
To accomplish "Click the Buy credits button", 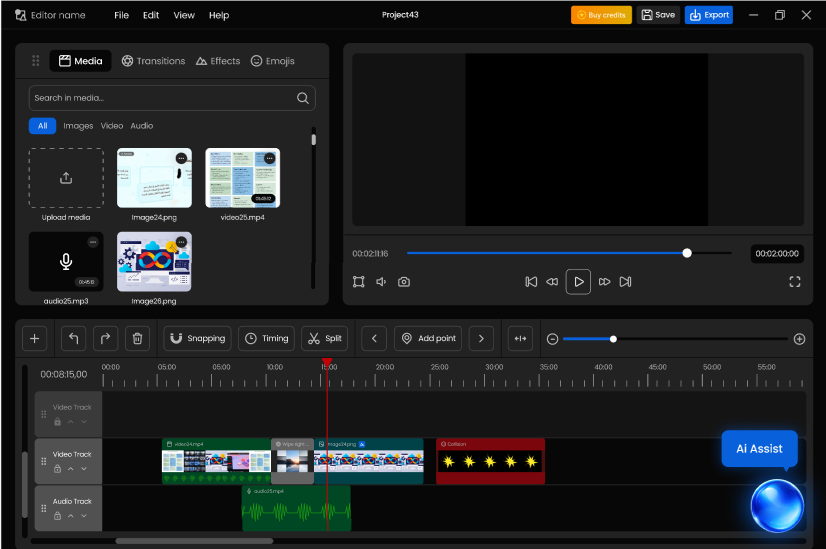I will pos(601,15).
